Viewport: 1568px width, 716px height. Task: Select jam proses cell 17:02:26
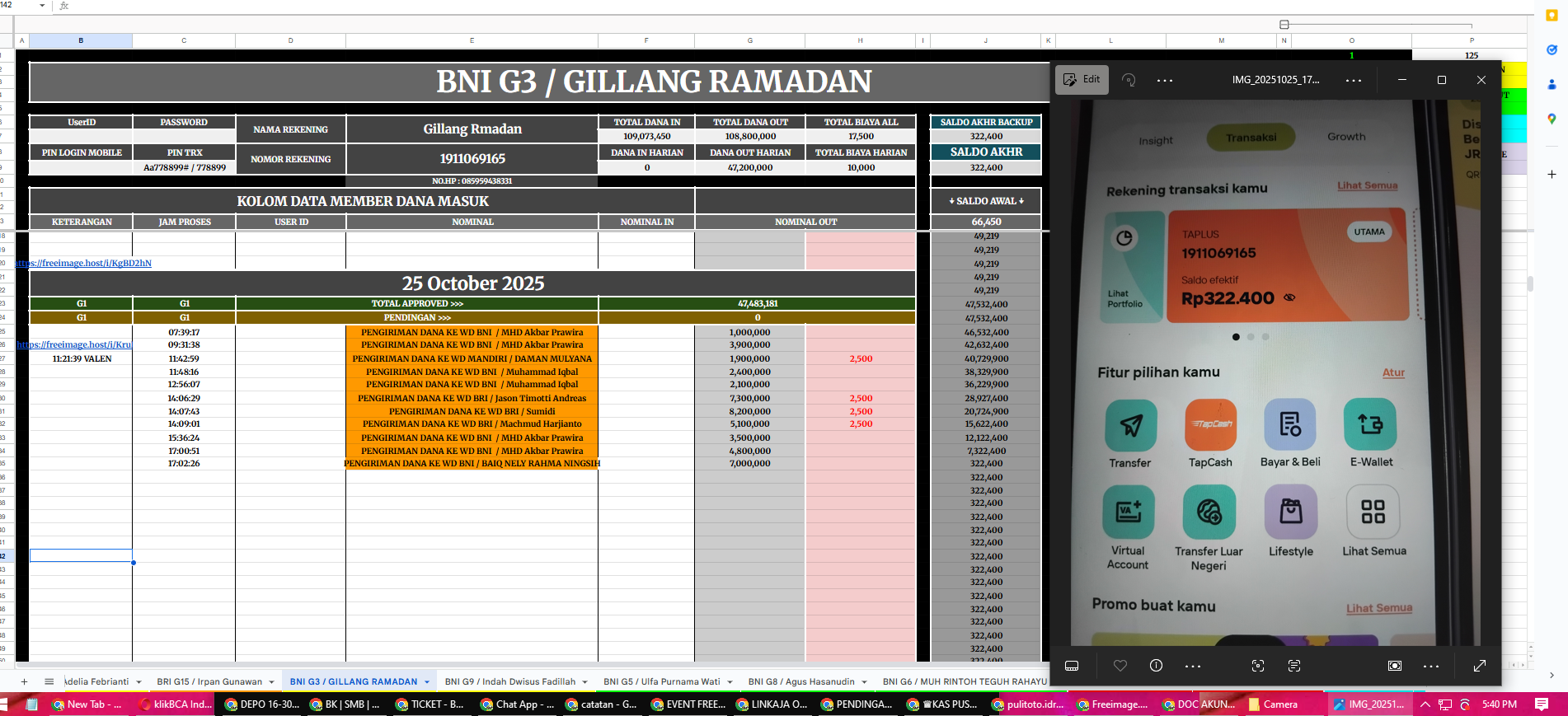[185, 464]
